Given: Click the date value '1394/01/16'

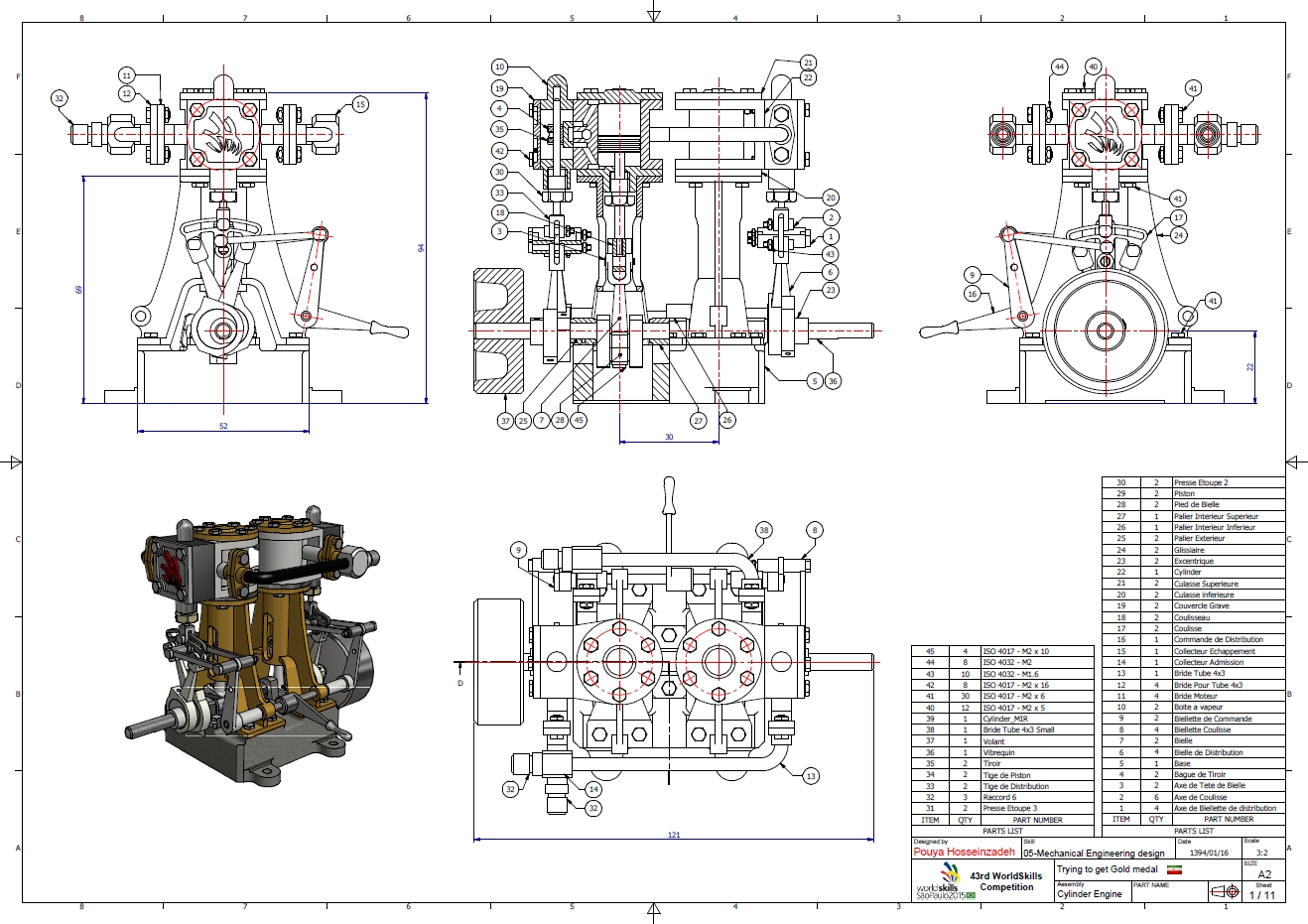Looking at the screenshot, I should pos(1209,854).
